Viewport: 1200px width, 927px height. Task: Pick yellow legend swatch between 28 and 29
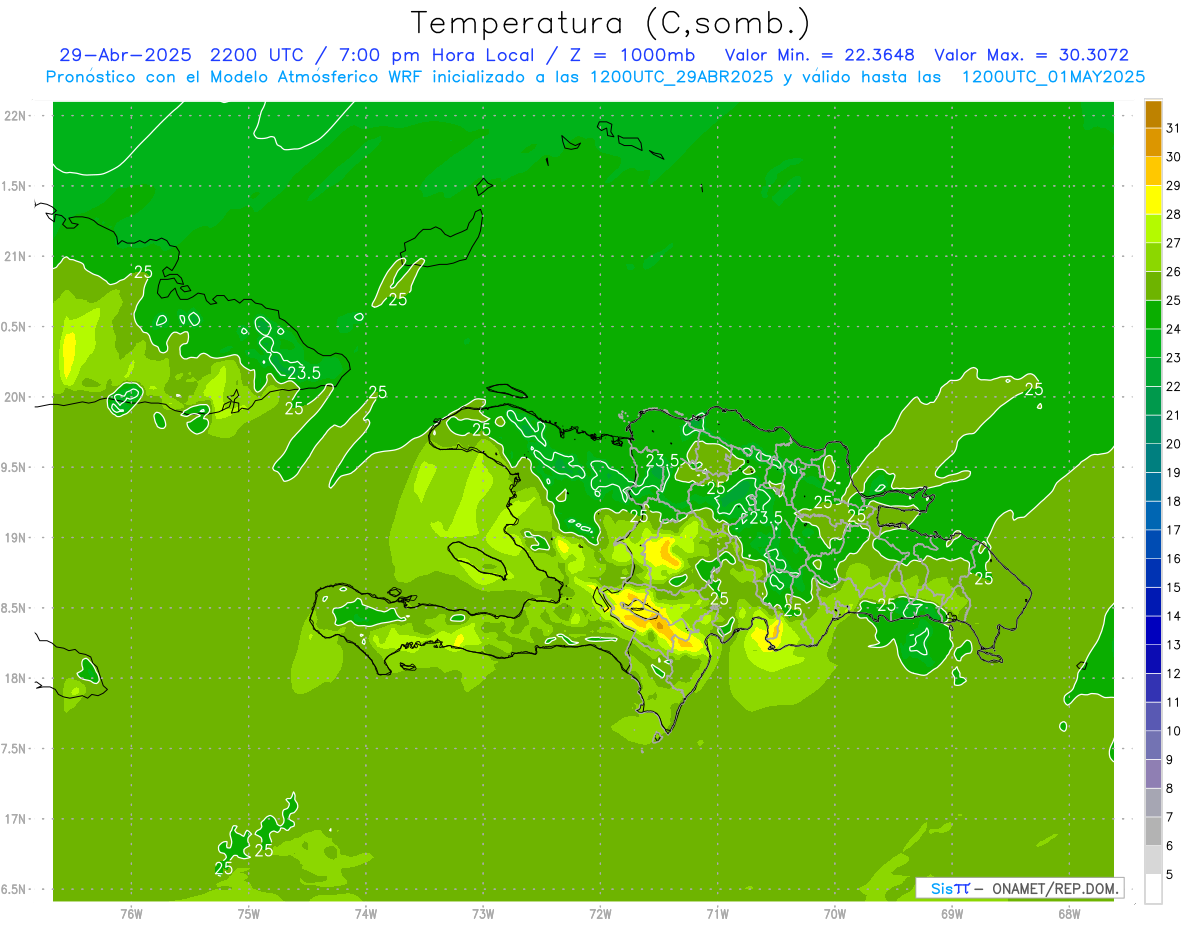click(1153, 200)
